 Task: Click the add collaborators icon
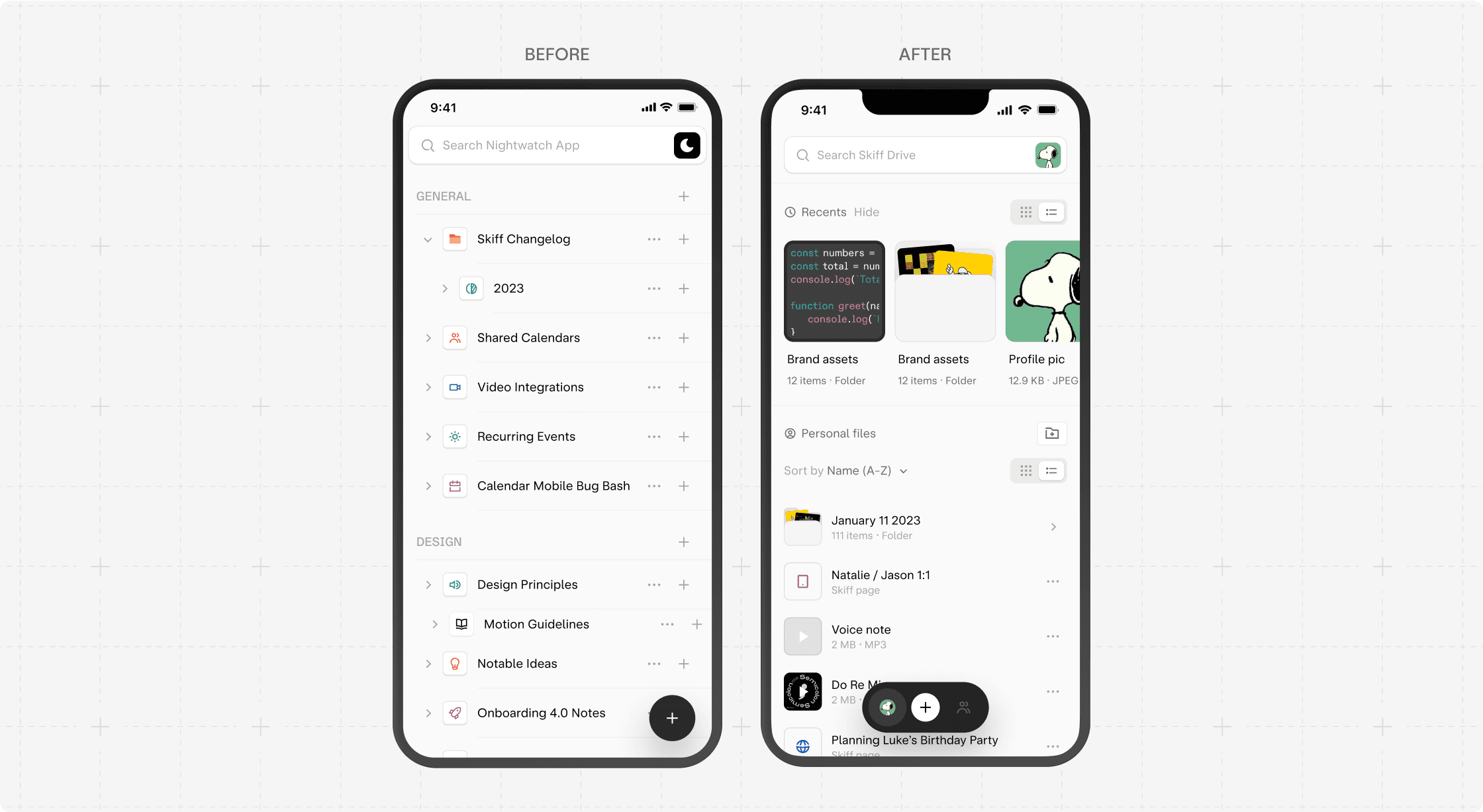coord(963,707)
